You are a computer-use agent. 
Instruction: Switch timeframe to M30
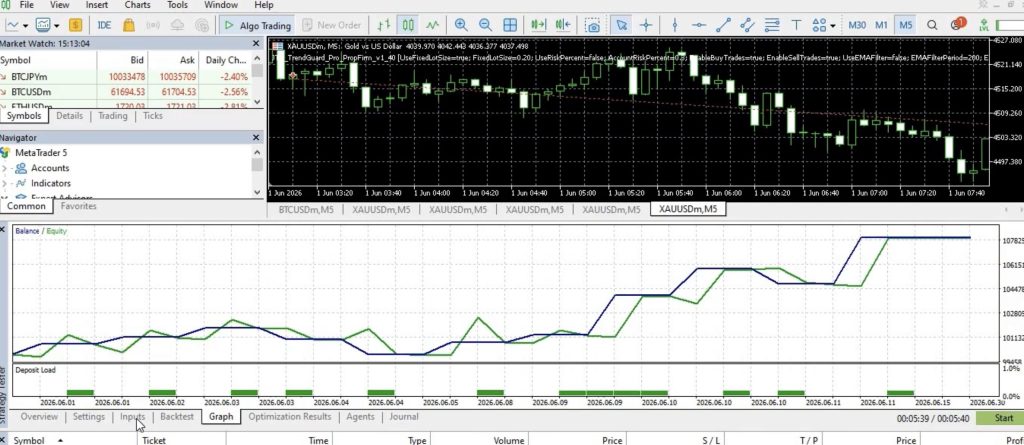(x=857, y=25)
